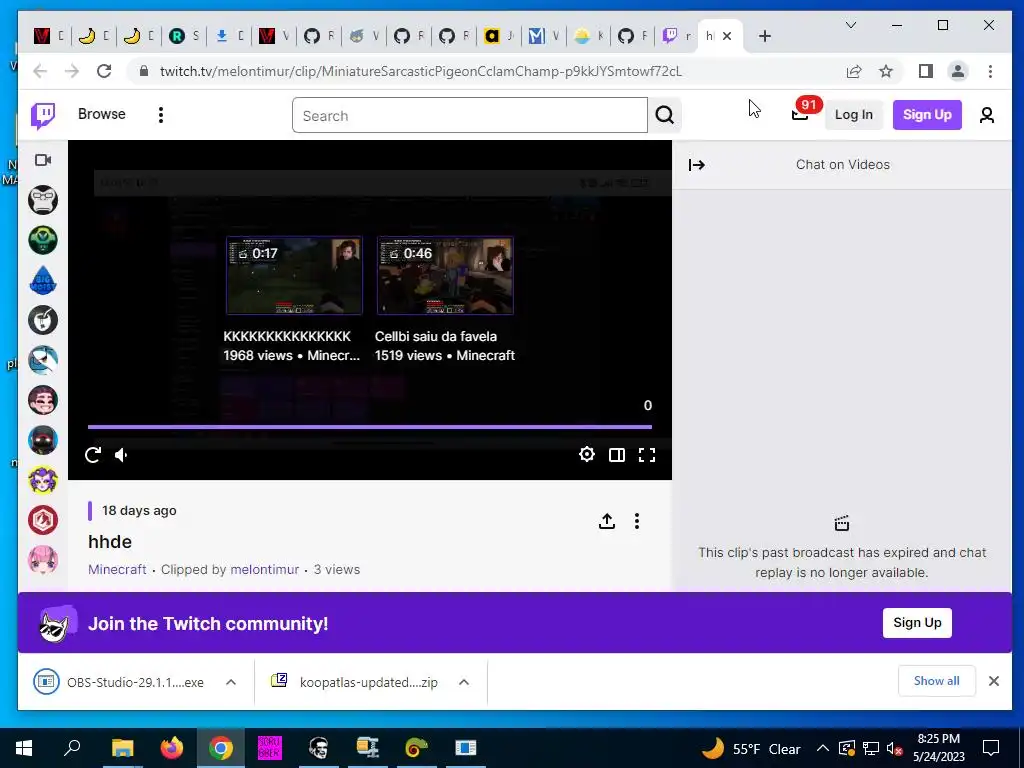Show all downloads
This screenshot has height=768, width=1024.
936,681
